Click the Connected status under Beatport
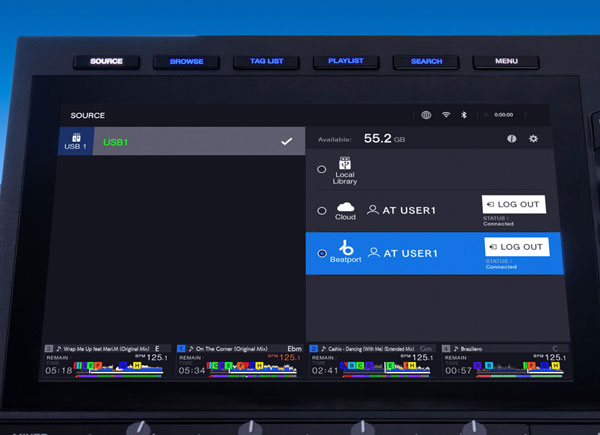The height and width of the screenshot is (435, 600). 501,267
